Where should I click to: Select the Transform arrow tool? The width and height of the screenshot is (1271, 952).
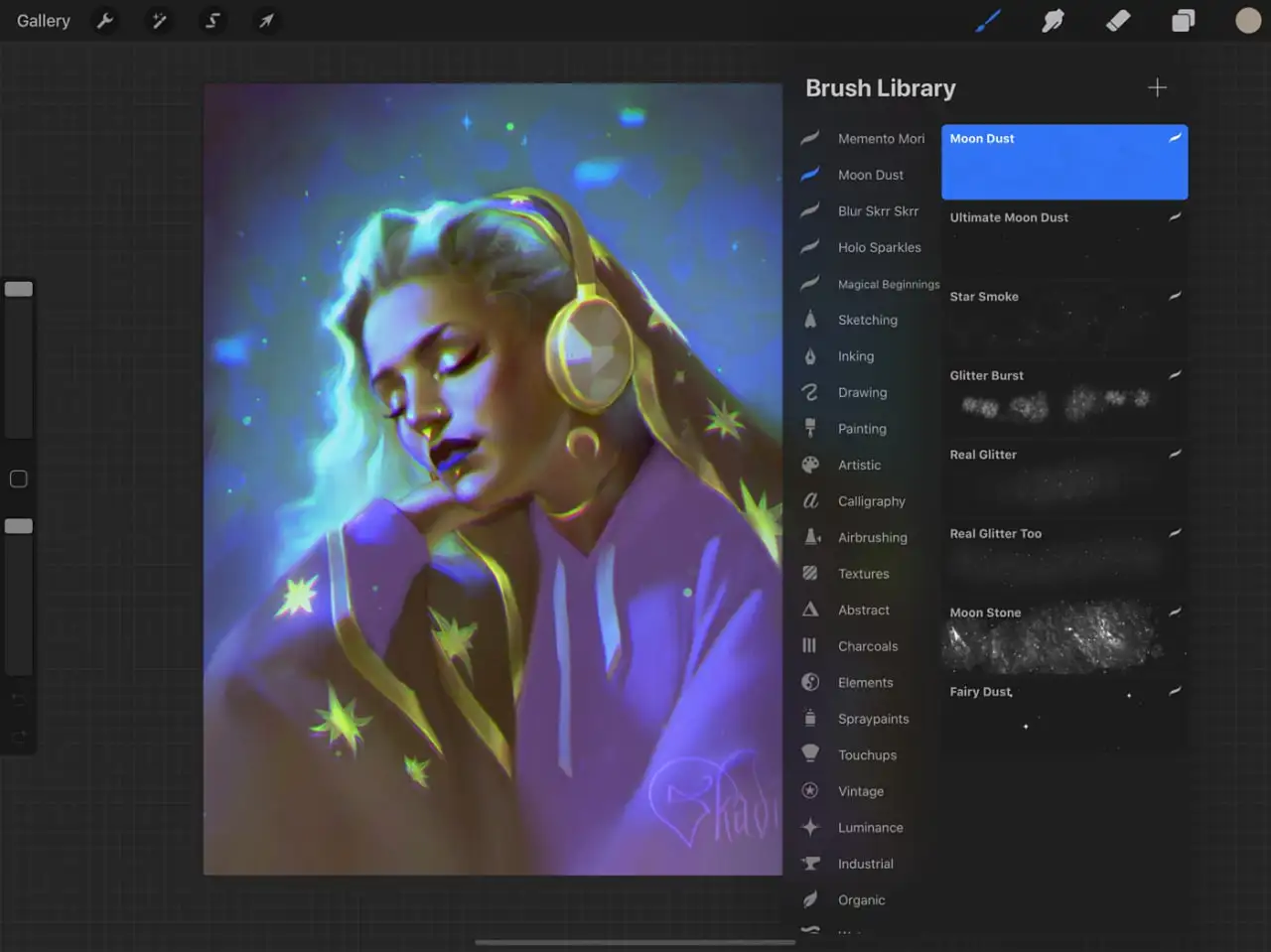(x=266, y=21)
